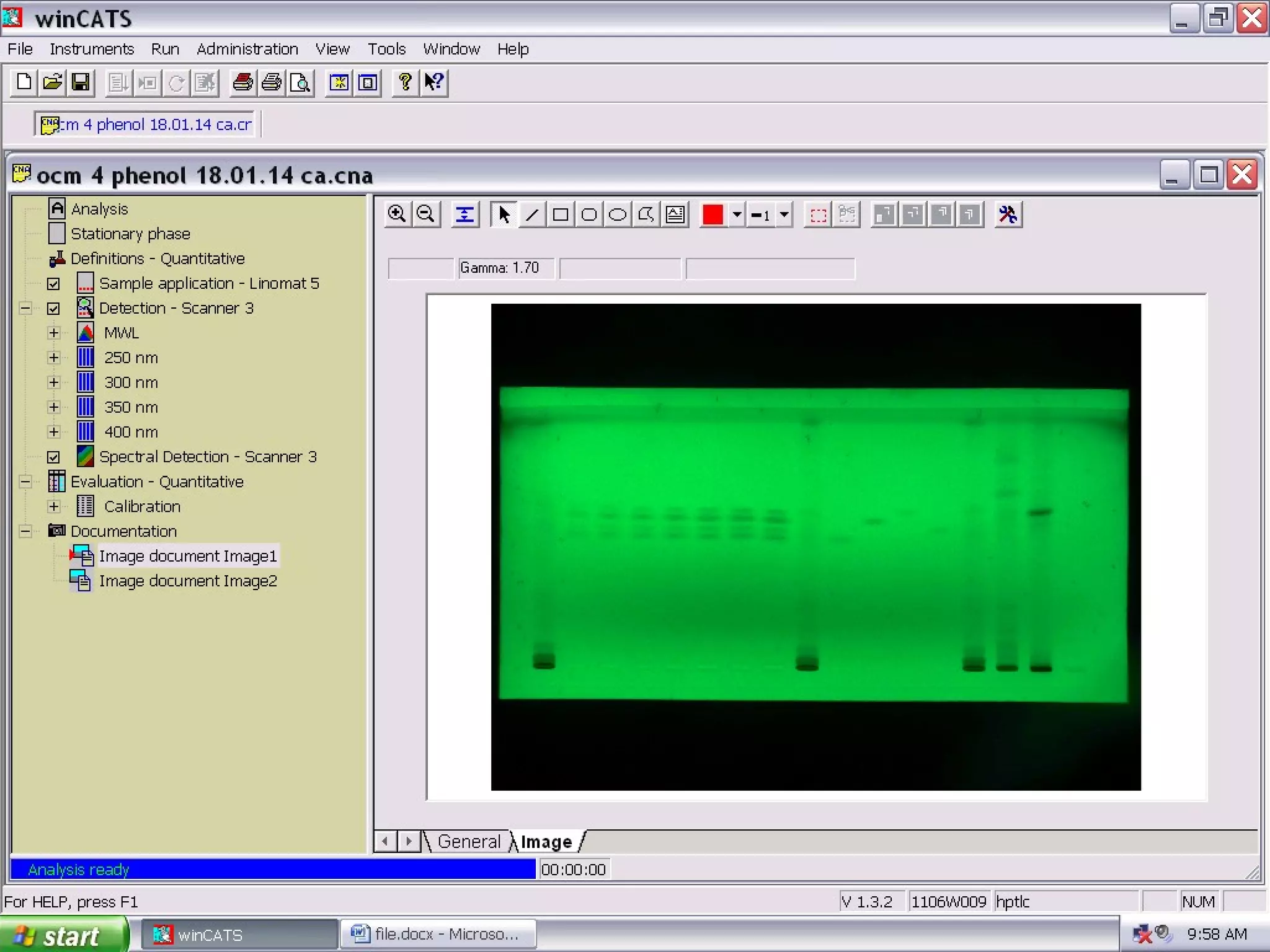Click the print preview toolbar icon

click(x=301, y=82)
